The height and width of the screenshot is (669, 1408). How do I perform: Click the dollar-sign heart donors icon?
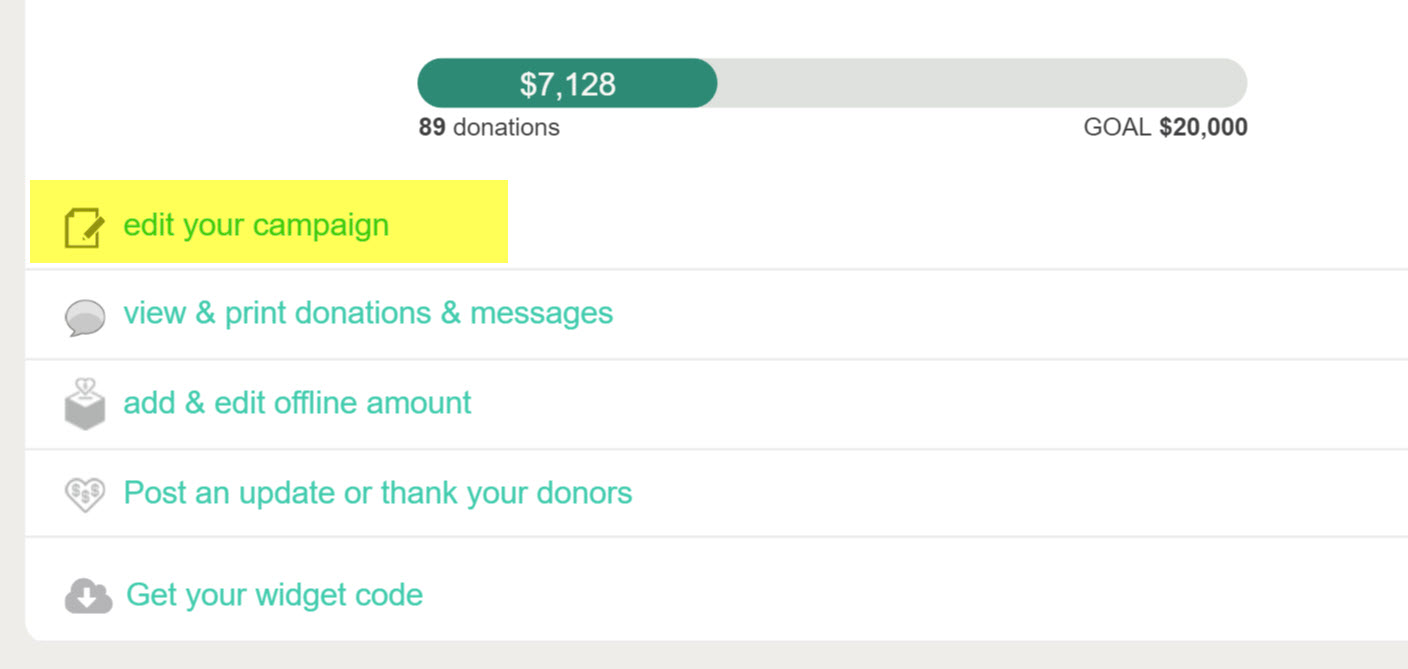coord(85,495)
